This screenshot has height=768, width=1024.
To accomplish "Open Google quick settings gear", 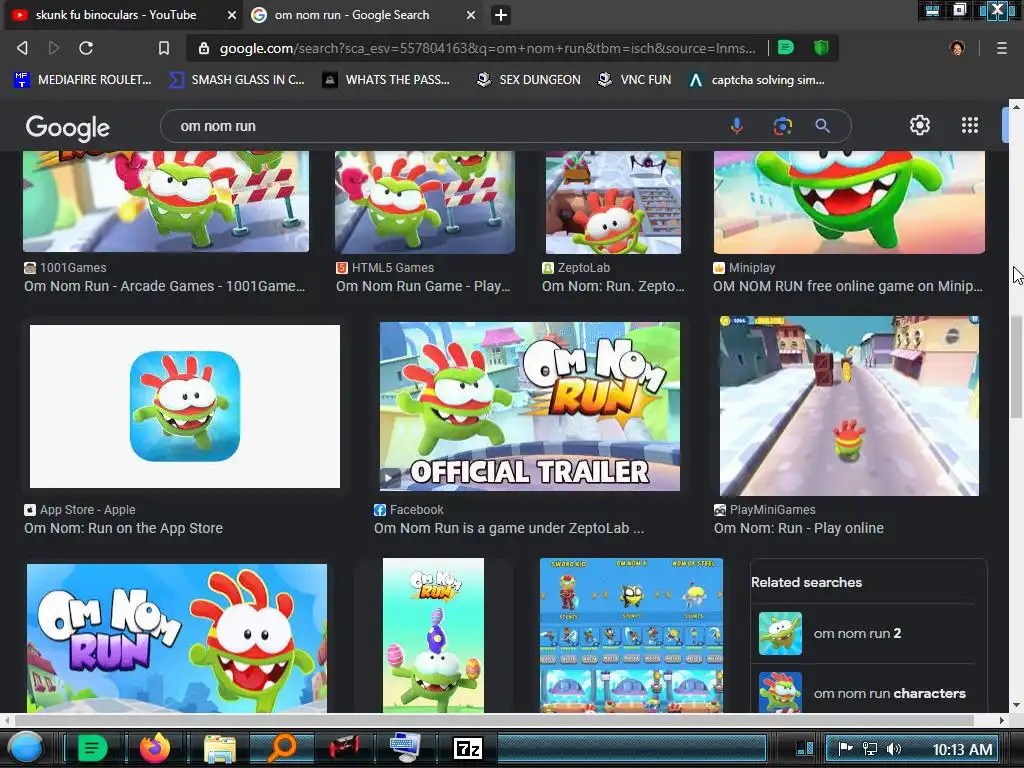I will [x=920, y=125].
